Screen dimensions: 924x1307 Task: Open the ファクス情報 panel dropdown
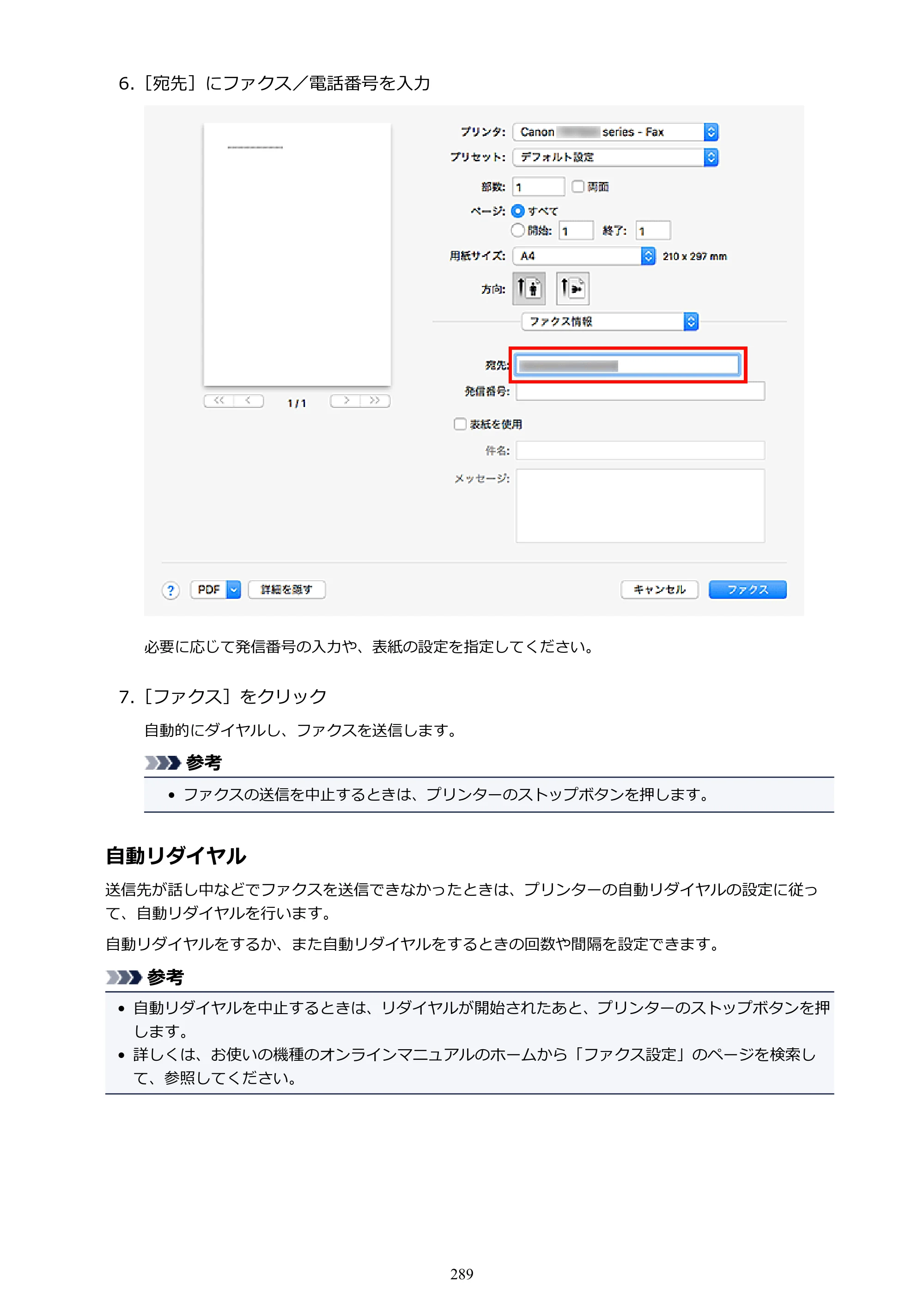[610, 322]
